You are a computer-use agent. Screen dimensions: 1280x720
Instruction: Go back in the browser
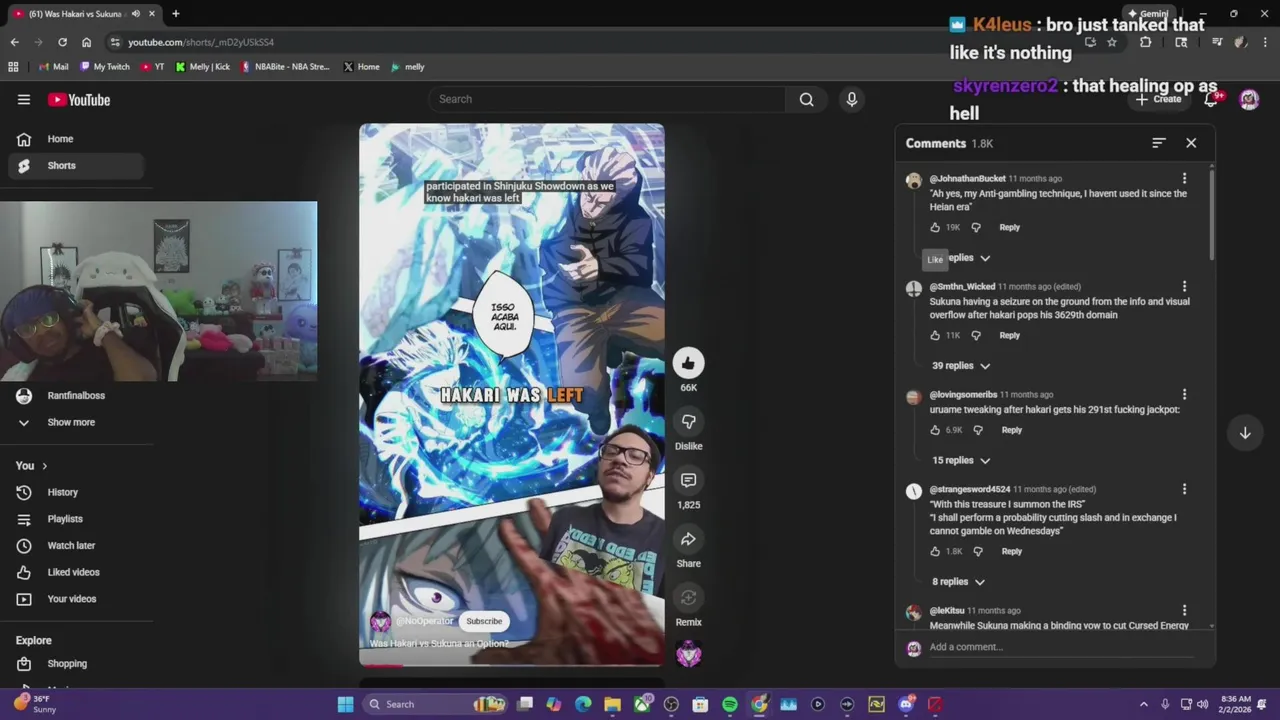tap(14, 42)
